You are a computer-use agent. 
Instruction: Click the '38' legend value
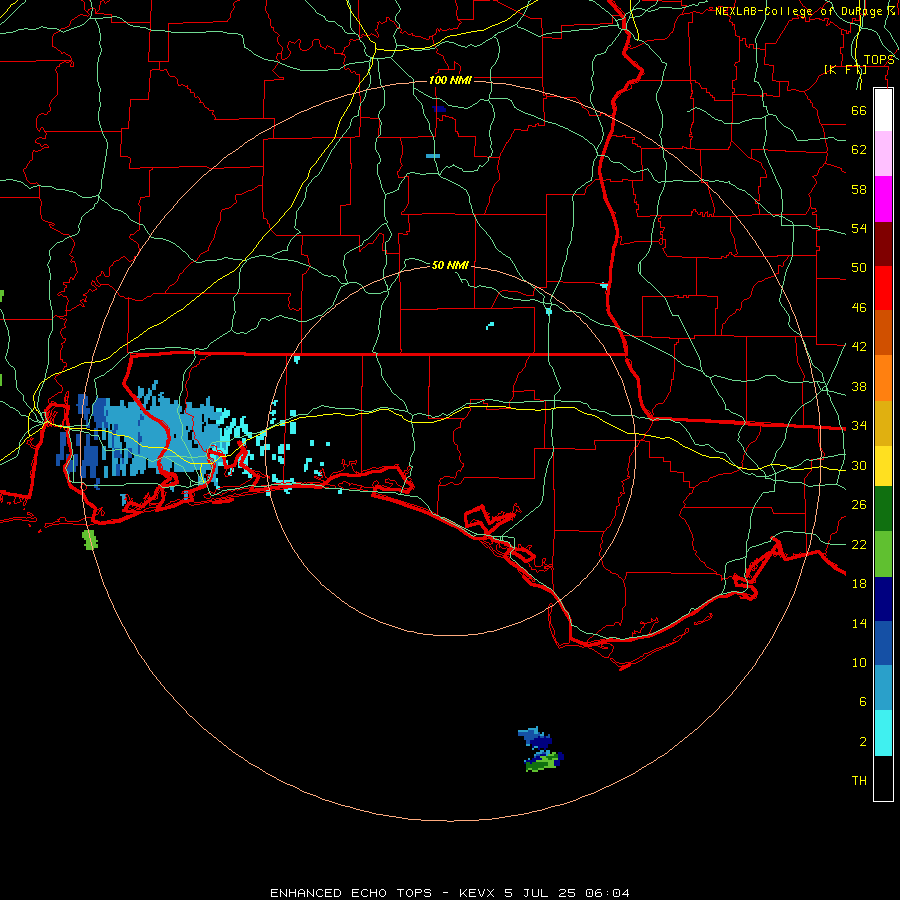click(x=859, y=387)
